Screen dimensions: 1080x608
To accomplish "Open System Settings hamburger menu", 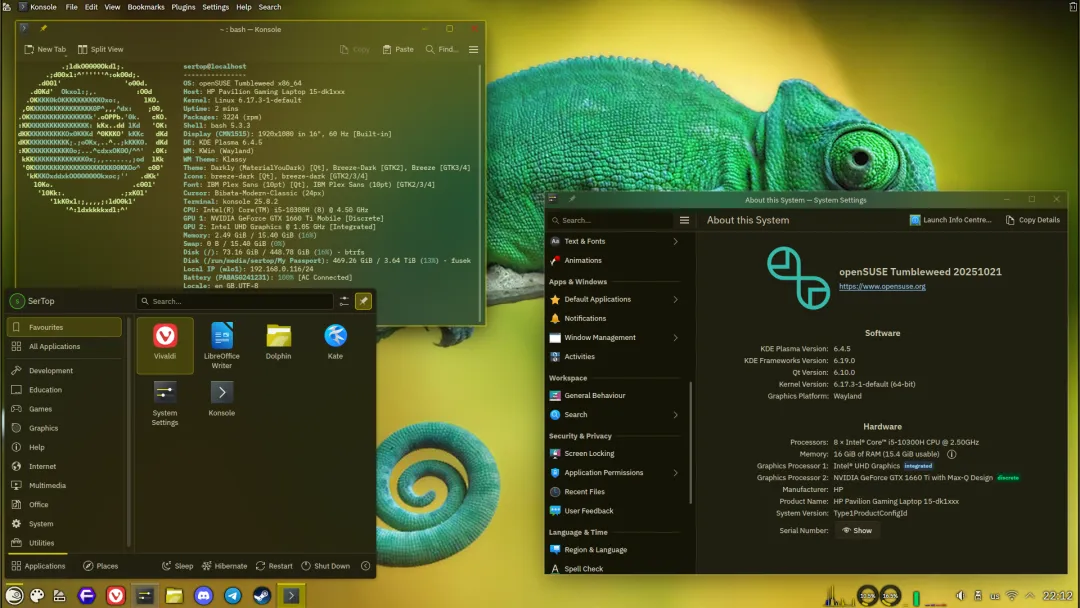I will 684,220.
